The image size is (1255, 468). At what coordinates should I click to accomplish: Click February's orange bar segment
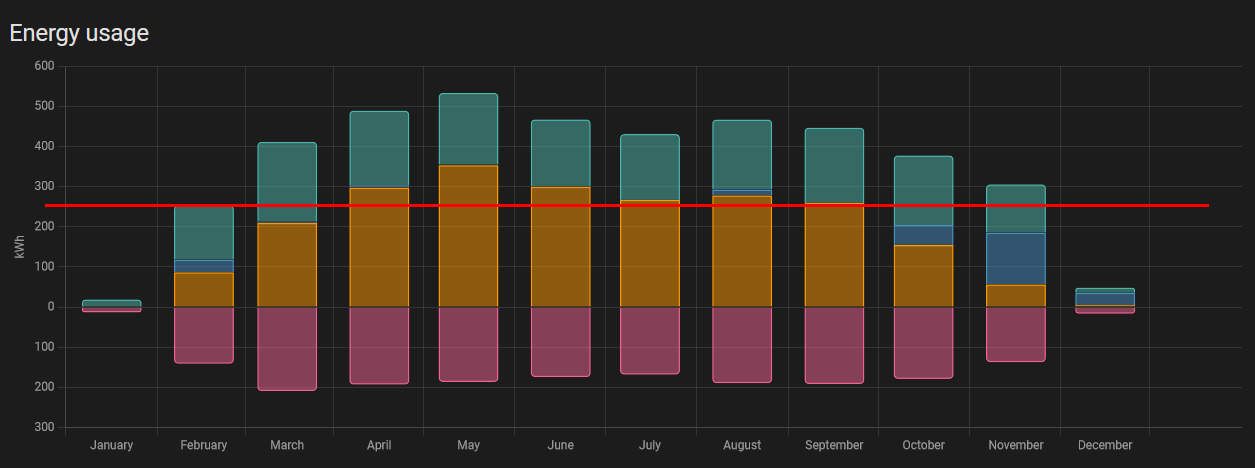point(204,289)
